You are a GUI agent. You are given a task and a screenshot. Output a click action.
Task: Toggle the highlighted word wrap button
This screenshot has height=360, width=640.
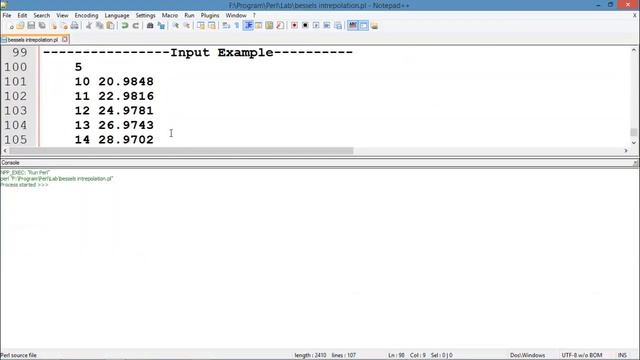[x=248, y=26]
